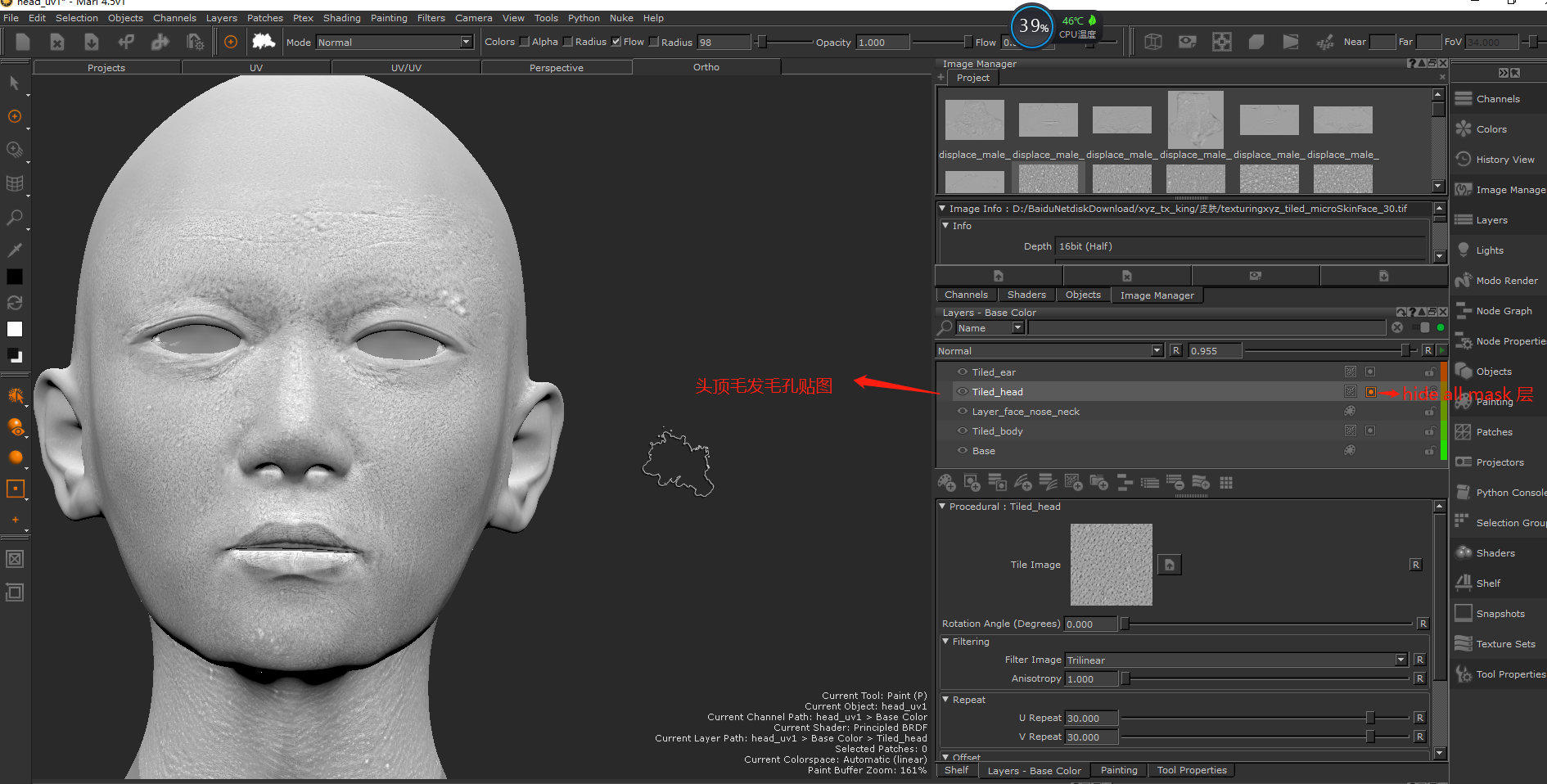Hide the Tiled_ear layer
This screenshot has width=1547, height=784.
point(963,372)
